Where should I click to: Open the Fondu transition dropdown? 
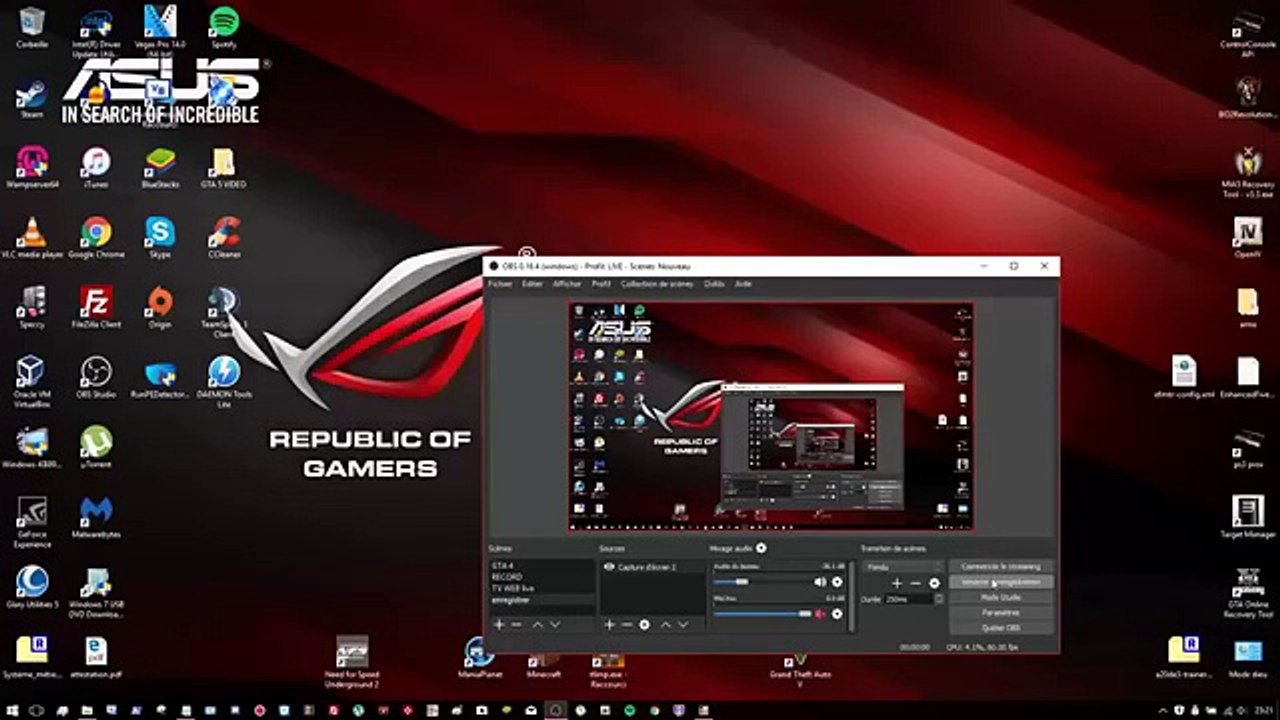(903, 567)
